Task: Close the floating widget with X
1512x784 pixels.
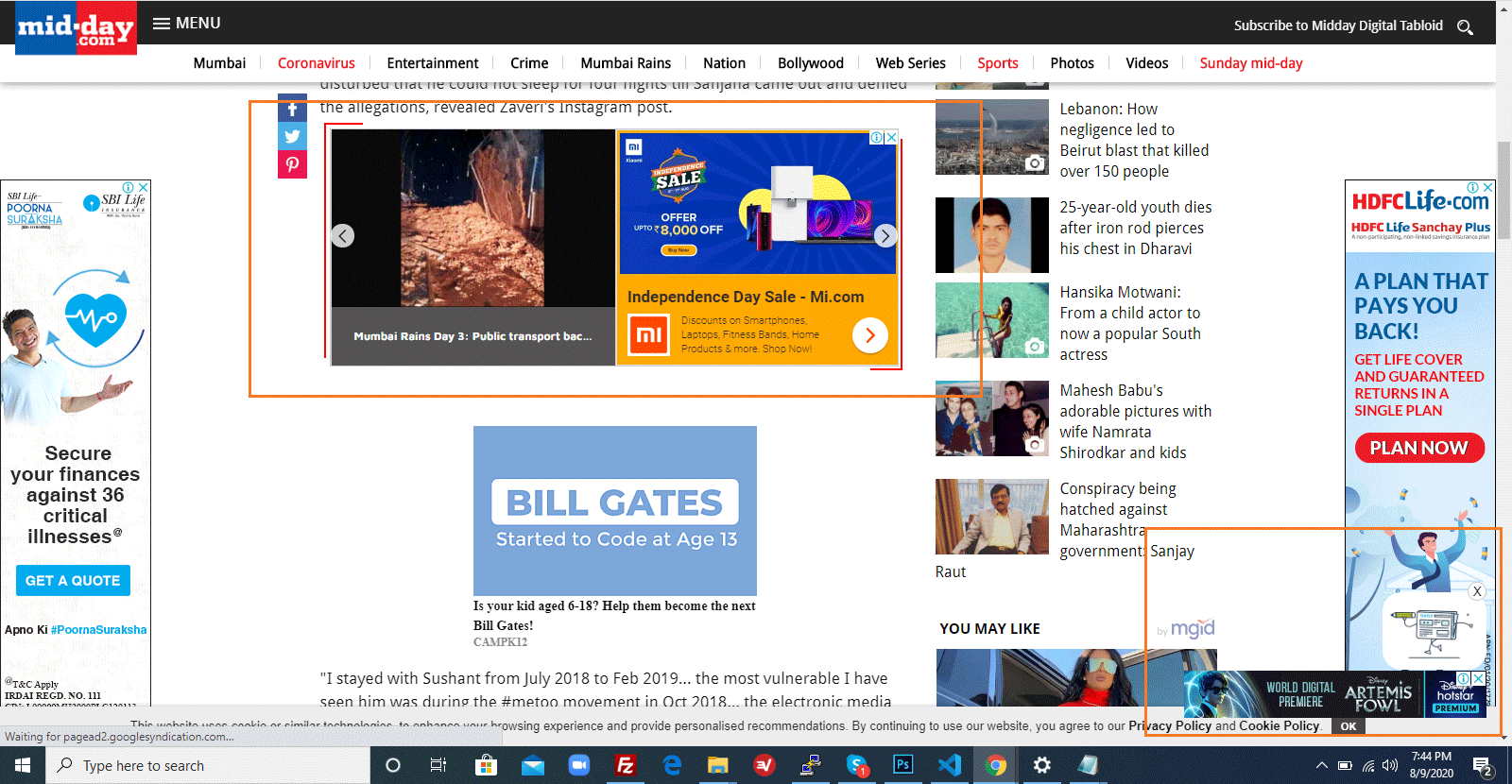Action: tap(1477, 591)
